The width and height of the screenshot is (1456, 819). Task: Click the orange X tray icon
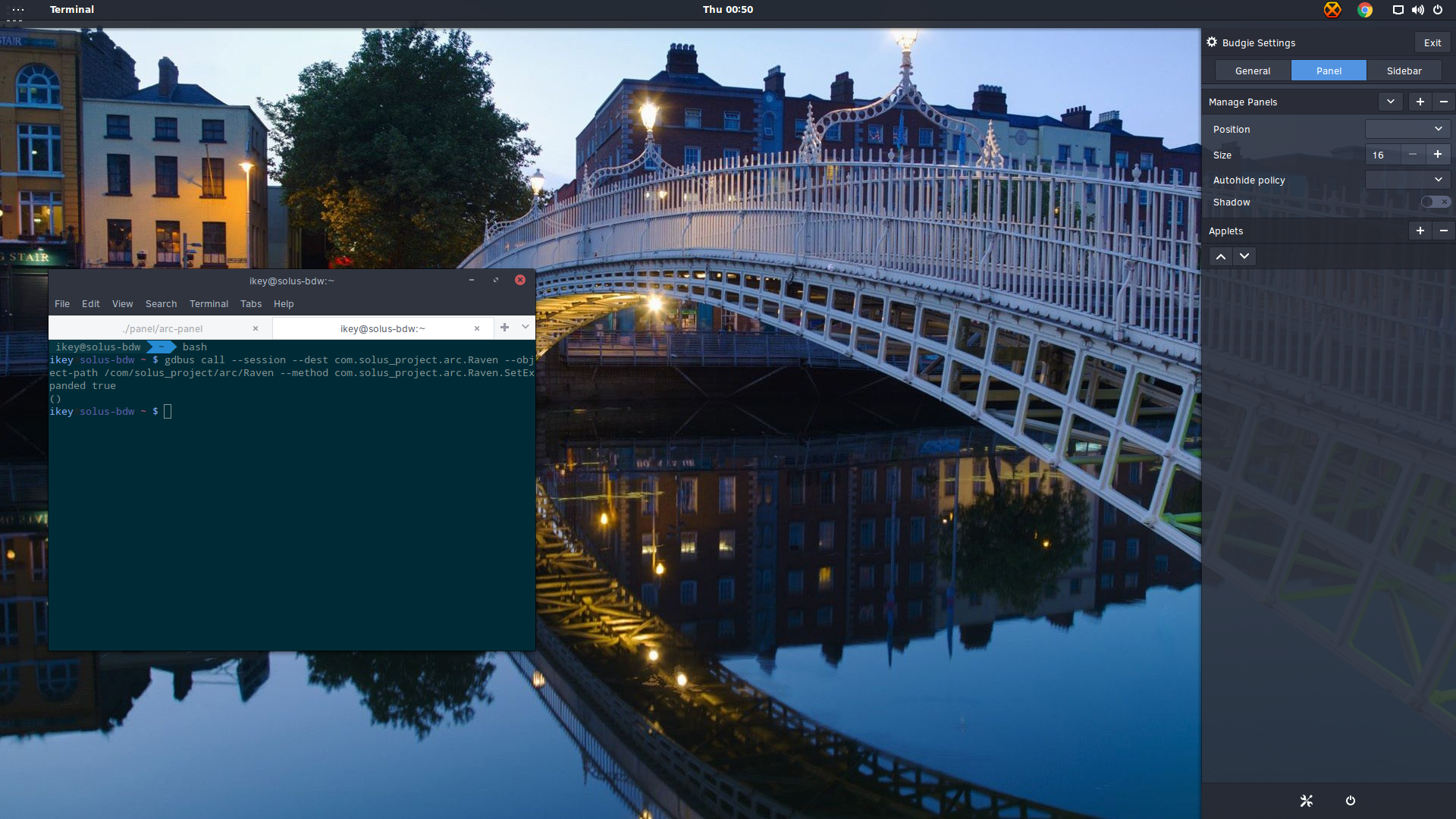1332,10
